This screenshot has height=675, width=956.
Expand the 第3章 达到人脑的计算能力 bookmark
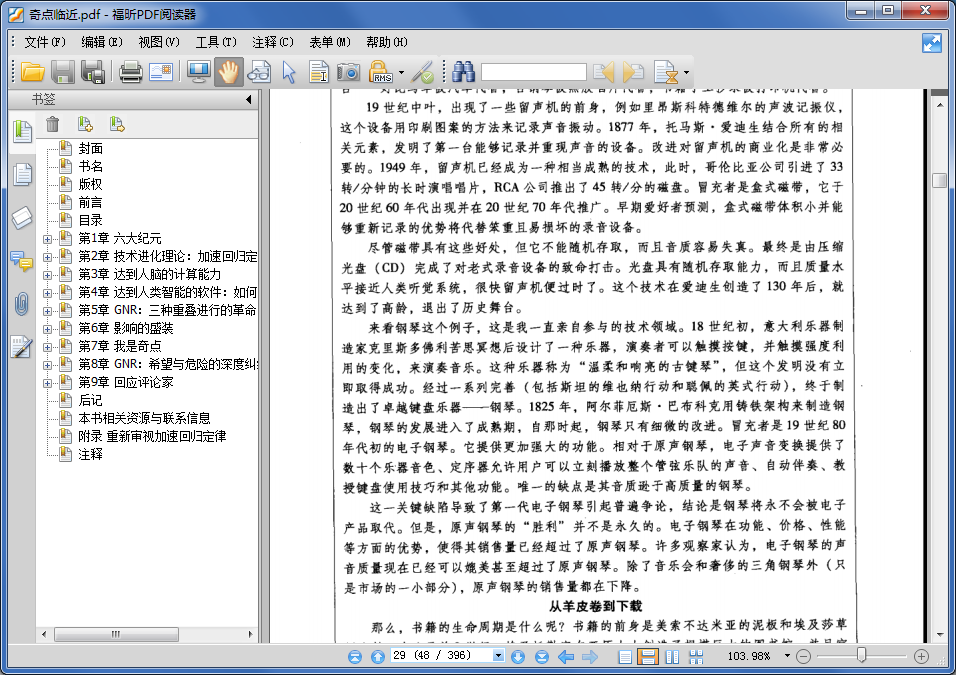tap(47, 275)
